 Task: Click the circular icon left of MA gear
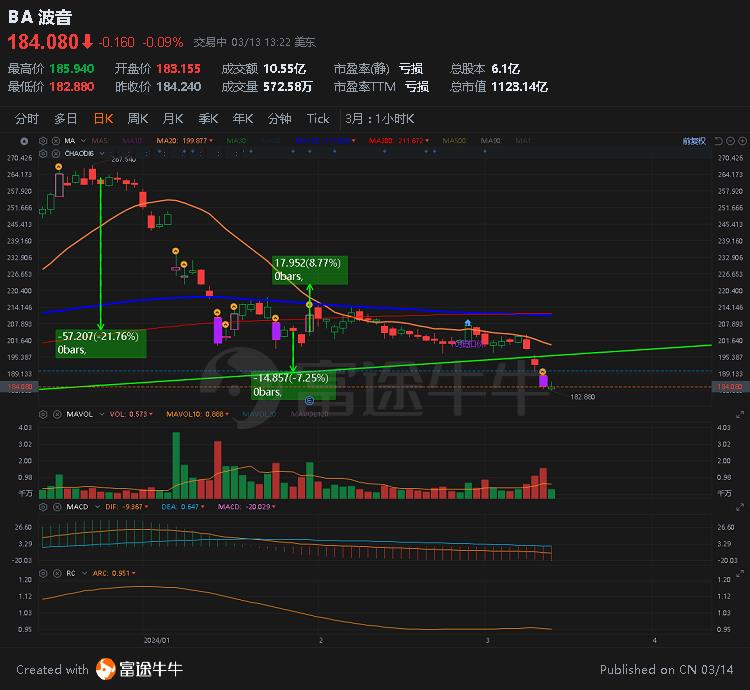(x=24, y=141)
